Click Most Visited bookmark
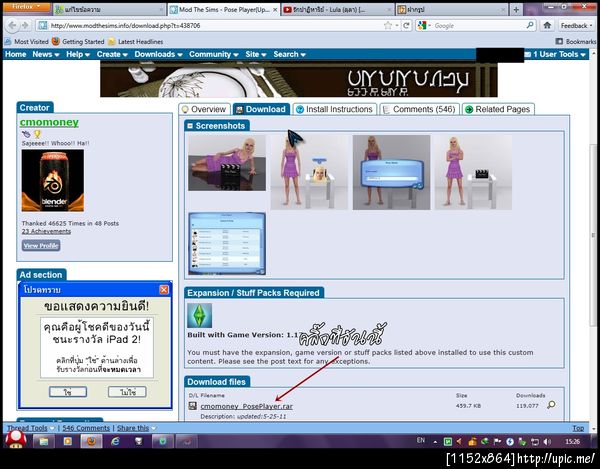The image size is (600, 469). pyautogui.click(x=27, y=41)
